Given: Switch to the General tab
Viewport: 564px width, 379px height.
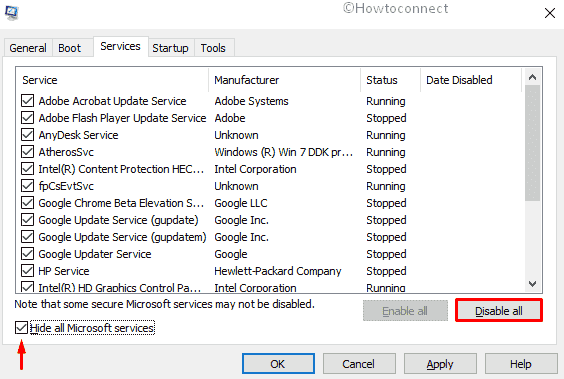Looking at the screenshot, I should pyautogui.click(x=28, y=48).
